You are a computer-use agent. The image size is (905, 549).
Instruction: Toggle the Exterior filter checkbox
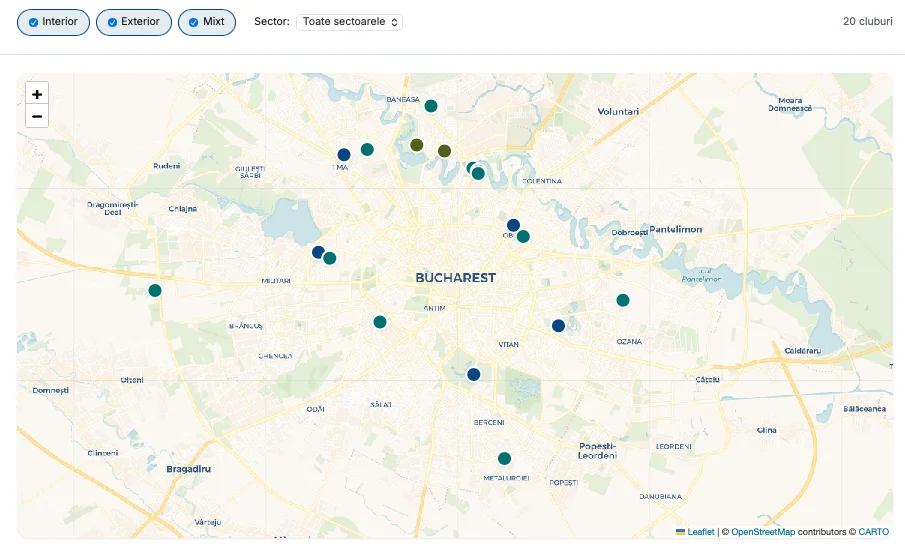tap(113, 22)
